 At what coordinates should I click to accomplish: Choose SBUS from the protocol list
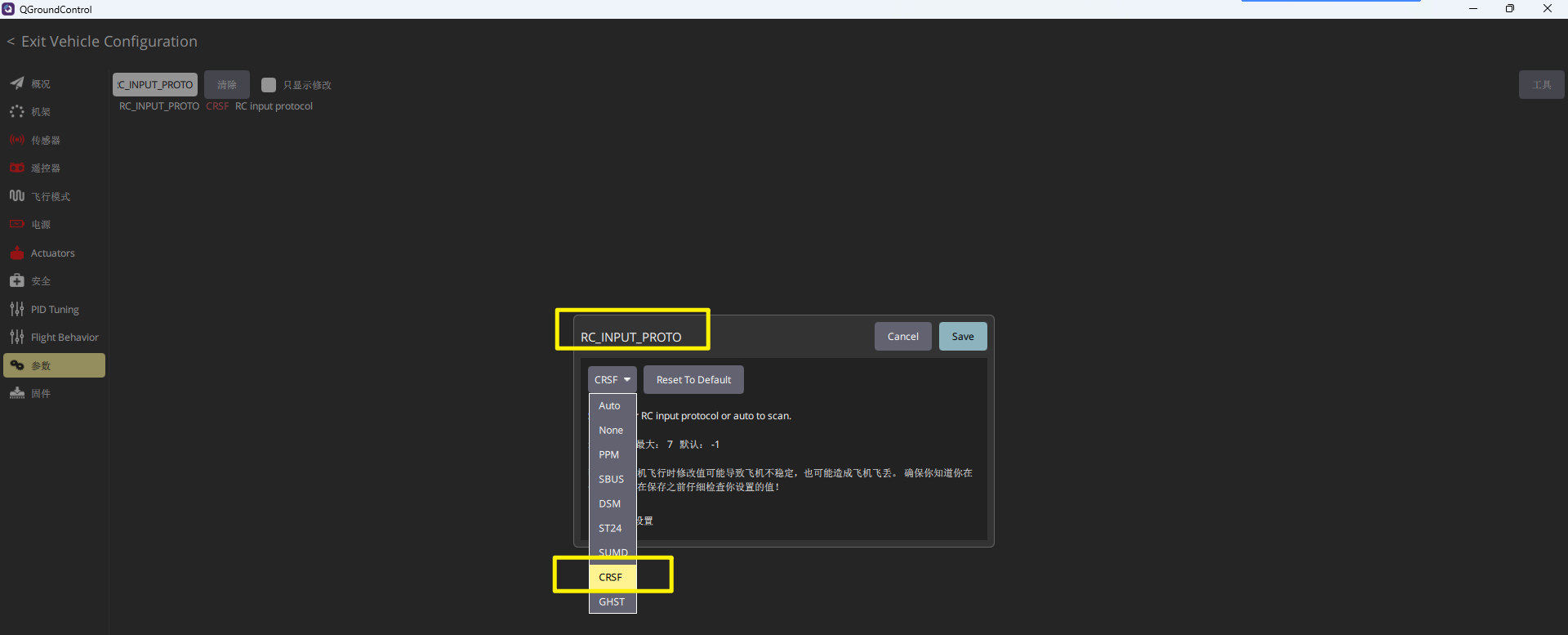[x=612, y=479]
